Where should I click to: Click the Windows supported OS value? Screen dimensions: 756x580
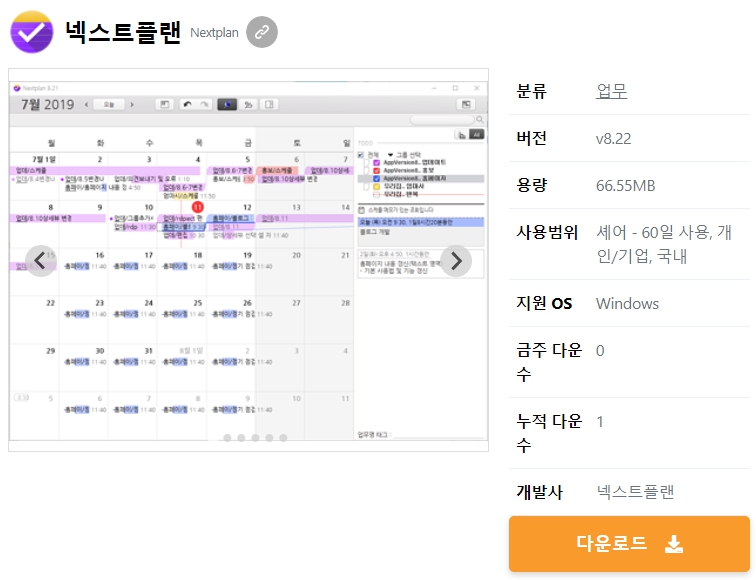pyautogui.click(x=627, y=303)
